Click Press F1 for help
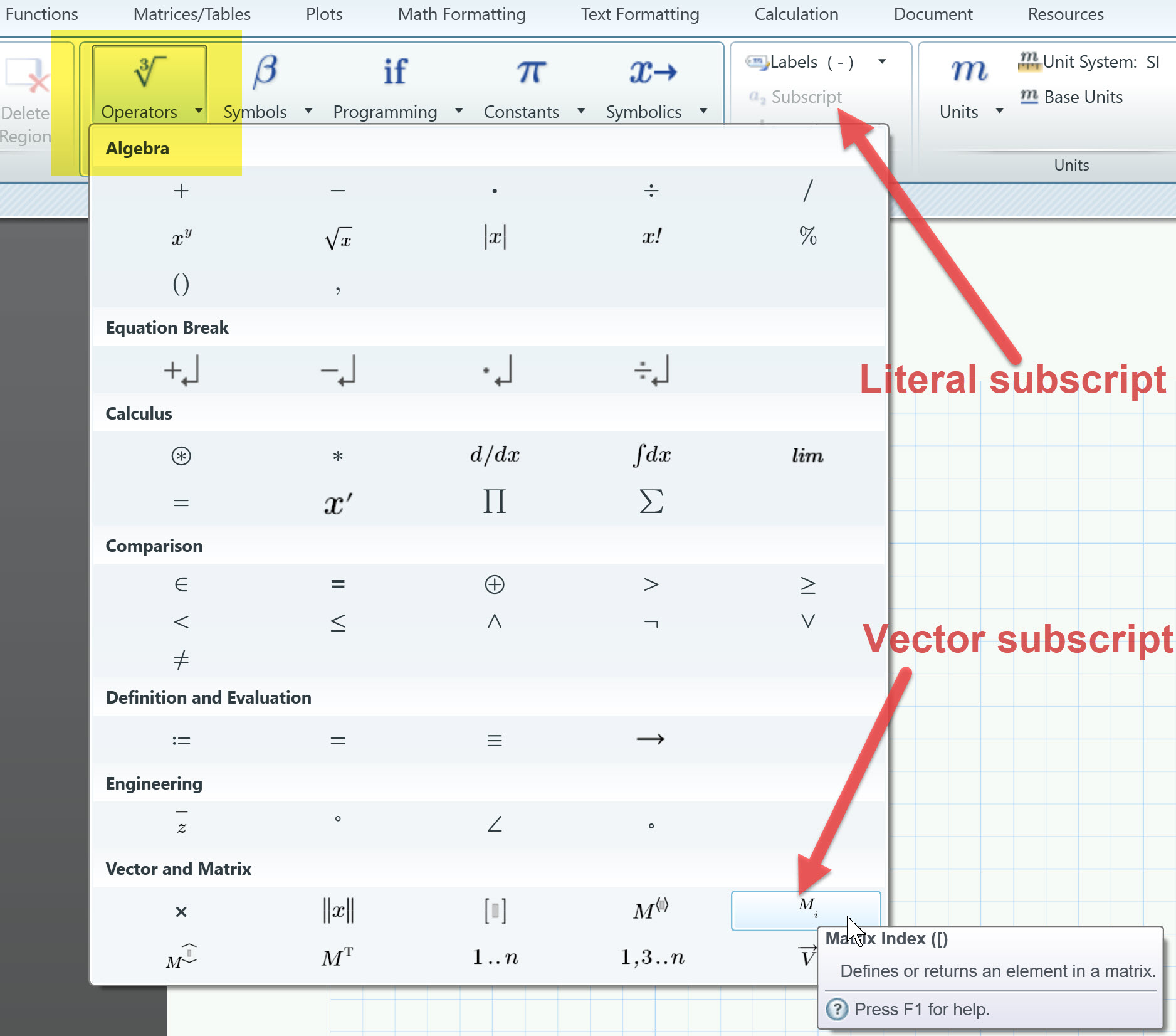The image size is (1176, 1036). click(x=921, y=1009)
